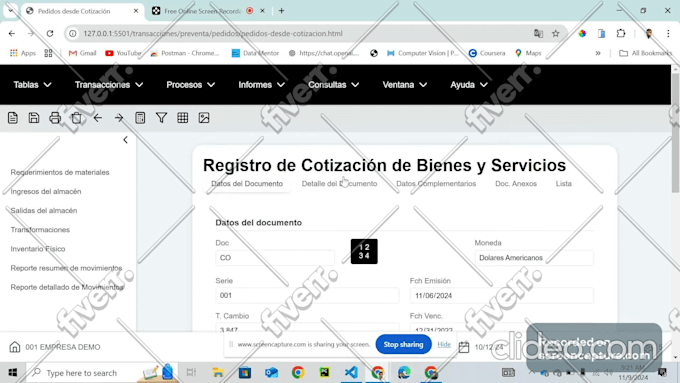Open File Explorer from taskbar
The image size is (680, 383).
pos(218,373)
